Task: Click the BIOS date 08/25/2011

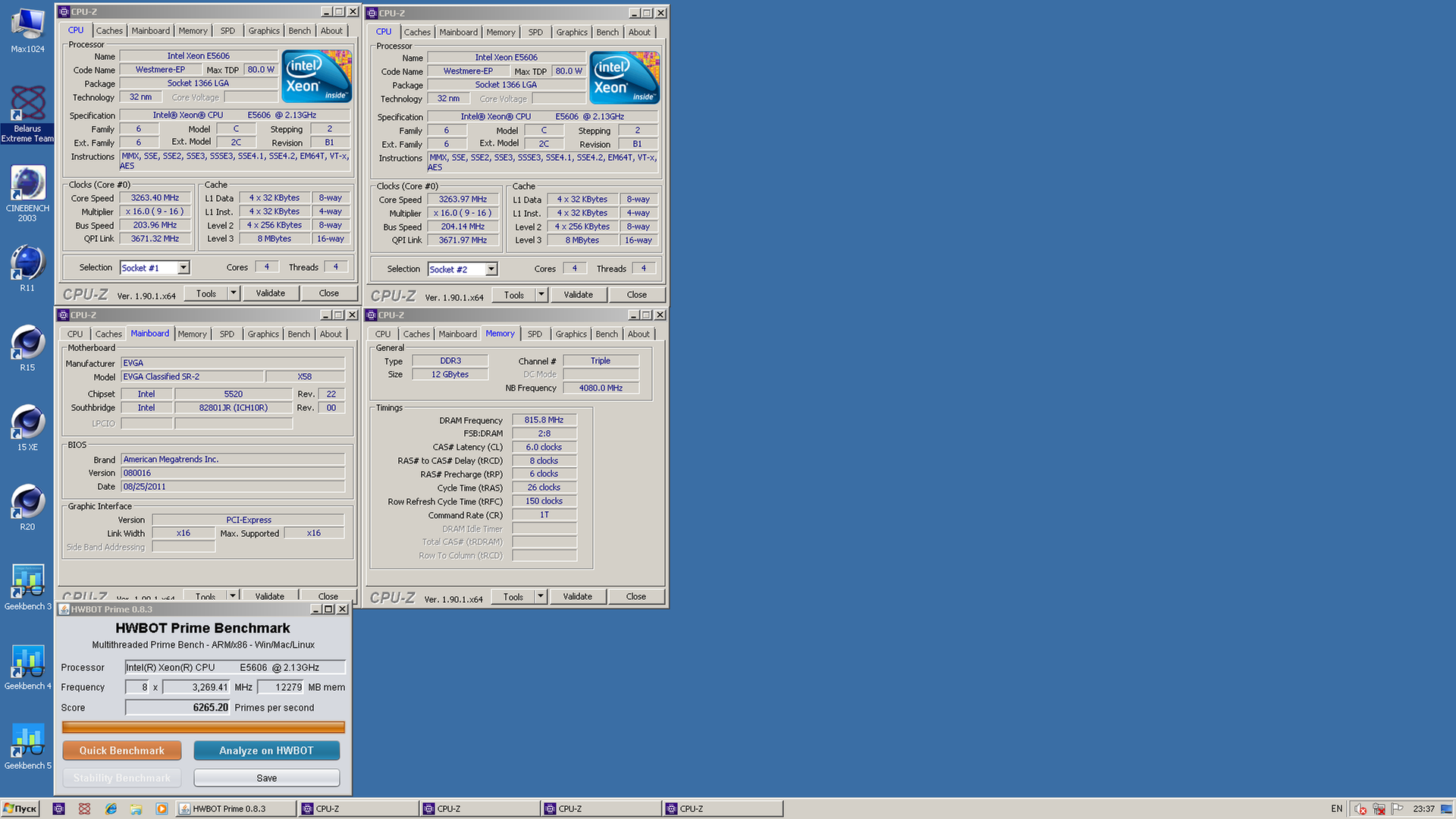Action: (x=233, y=487)
